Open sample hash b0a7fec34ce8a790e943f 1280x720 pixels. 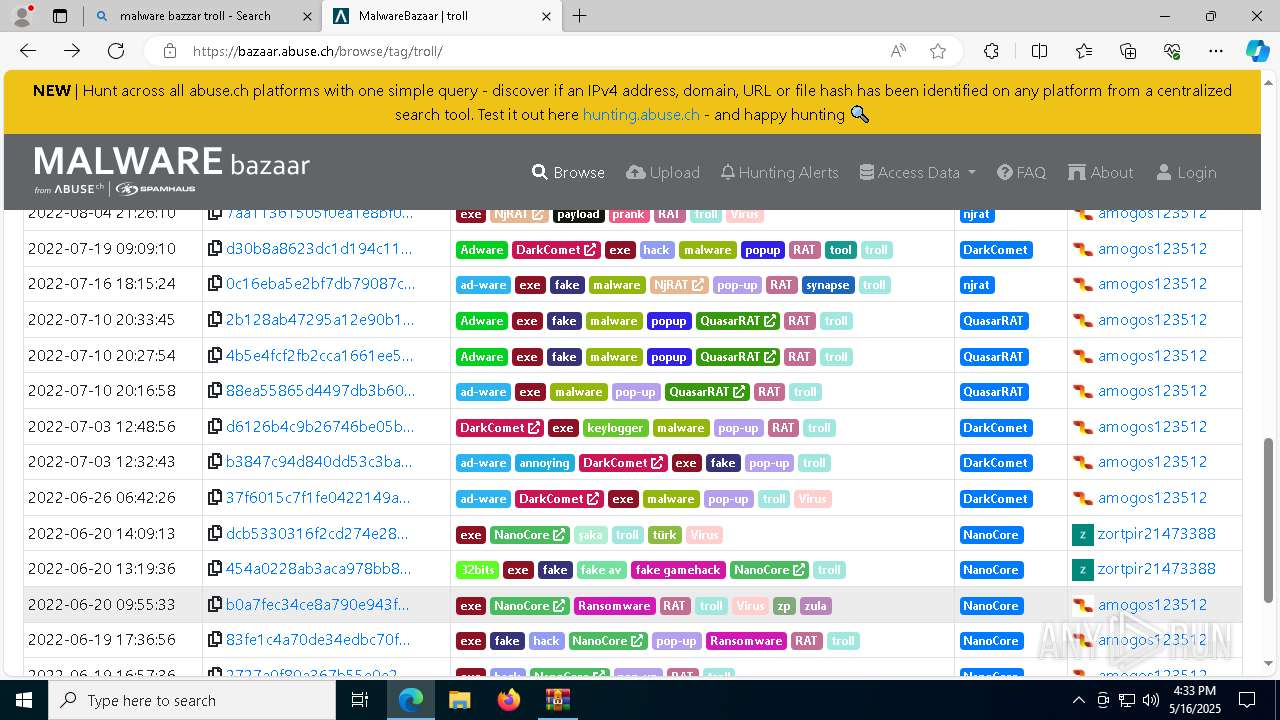(x=317, y=605)
